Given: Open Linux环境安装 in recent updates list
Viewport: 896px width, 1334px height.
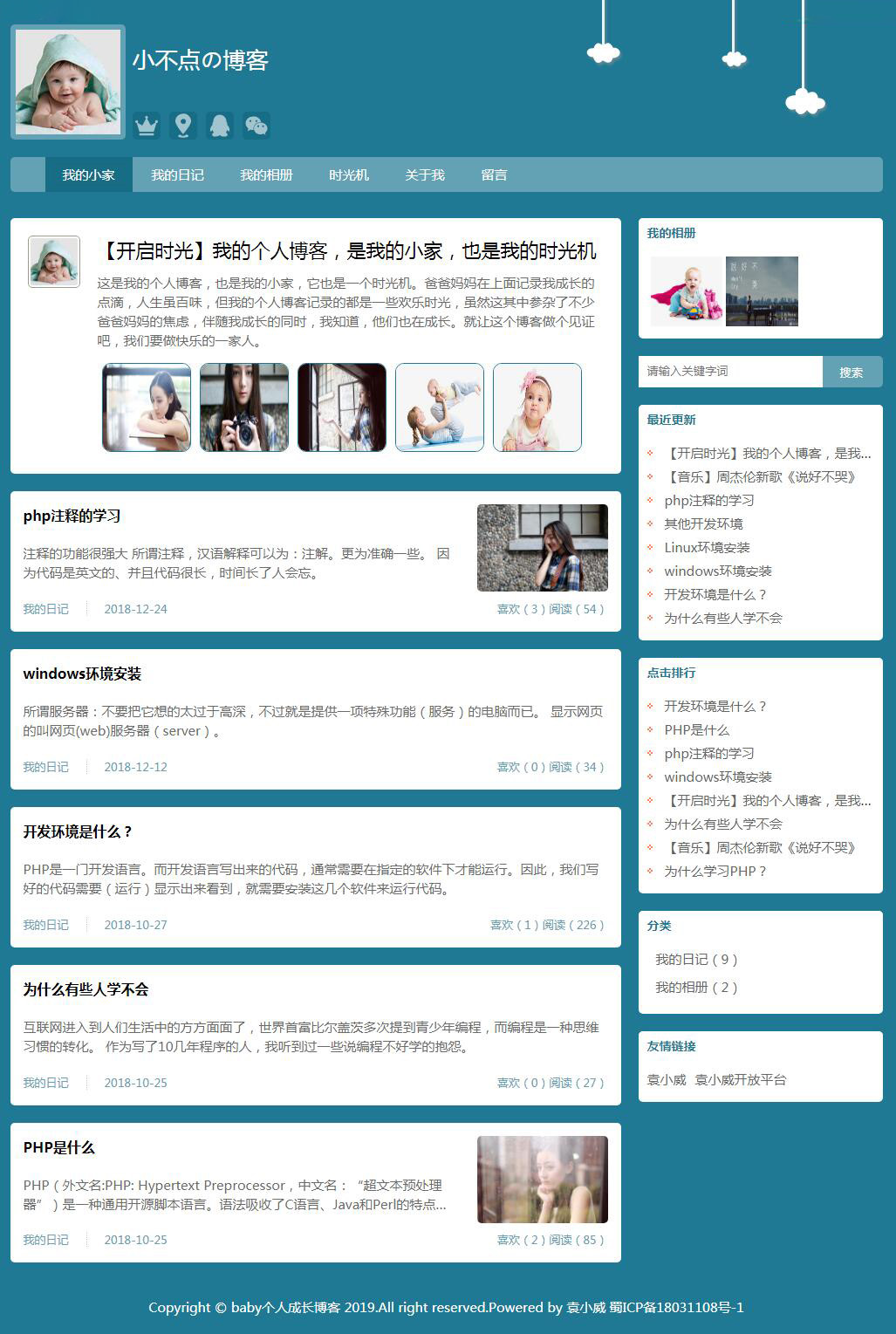Looking at the screenshot, I should pos(707,548).
